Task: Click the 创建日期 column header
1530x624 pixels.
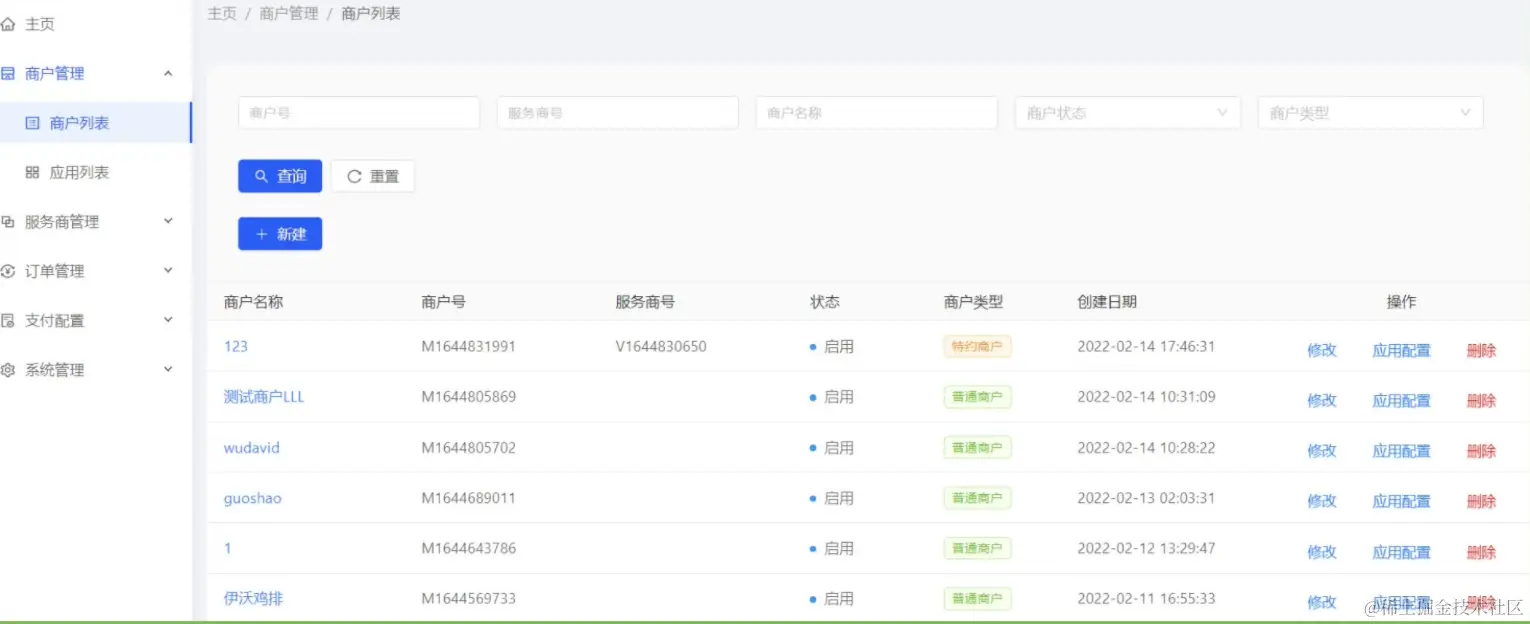Action: [1107, 302]
